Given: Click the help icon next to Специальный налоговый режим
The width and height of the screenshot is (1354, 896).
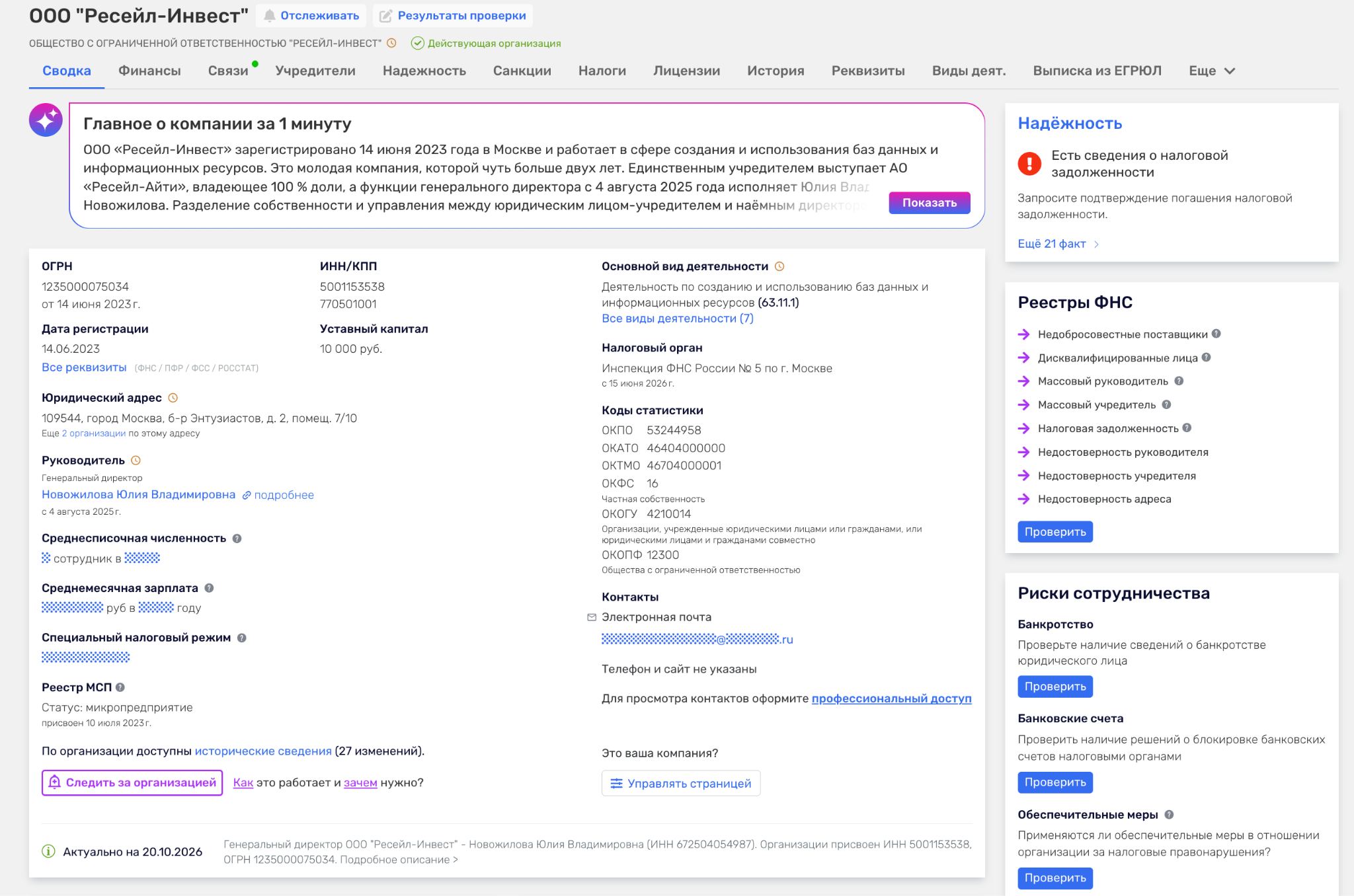Looking at the screenshot, I should 242,638.
